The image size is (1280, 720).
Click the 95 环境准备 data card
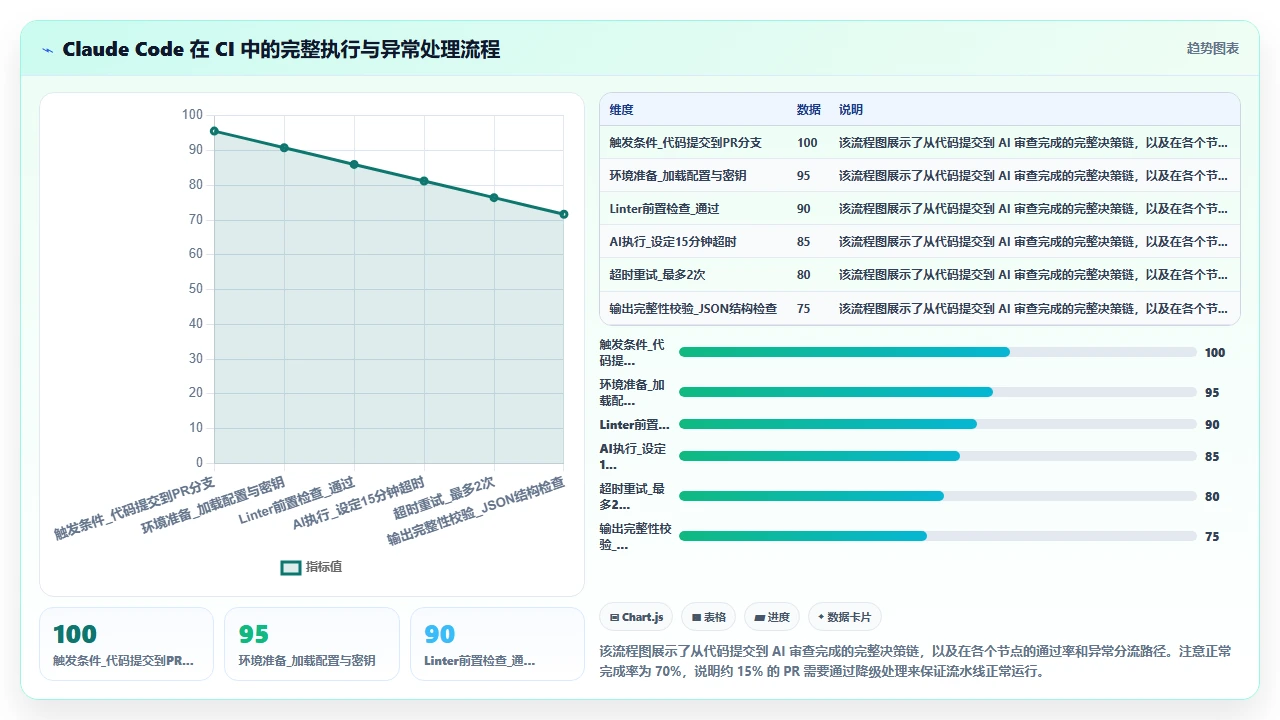click(x=312, y=644)
